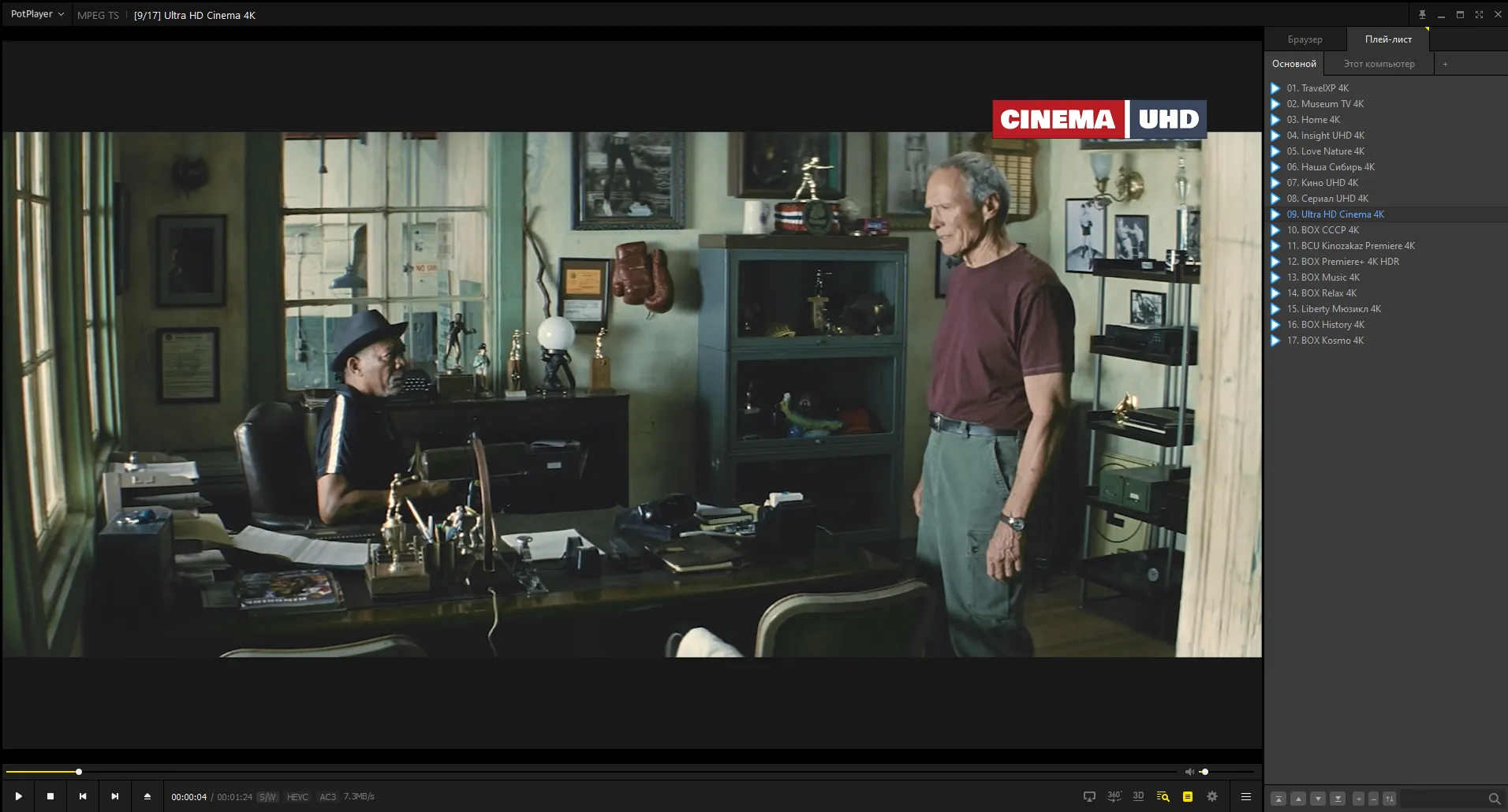Skip to the next playlist item
Screen dimensions: 1508x812
pyautogui.click(x=115, y=796)
